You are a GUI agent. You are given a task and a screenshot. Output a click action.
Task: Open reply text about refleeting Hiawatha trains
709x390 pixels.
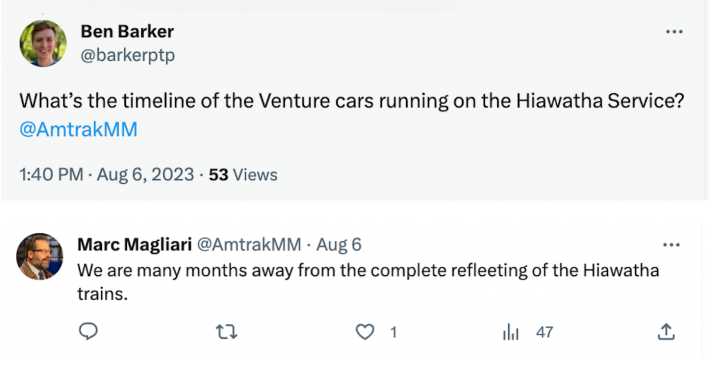tap(368, 282)
